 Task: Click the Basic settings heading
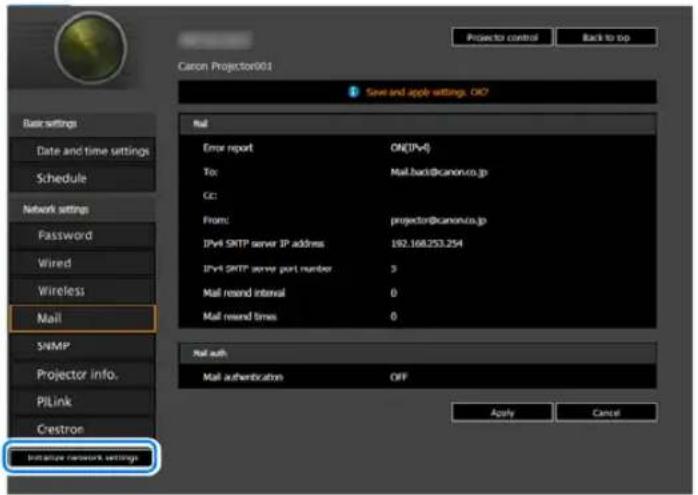point(50,123)
